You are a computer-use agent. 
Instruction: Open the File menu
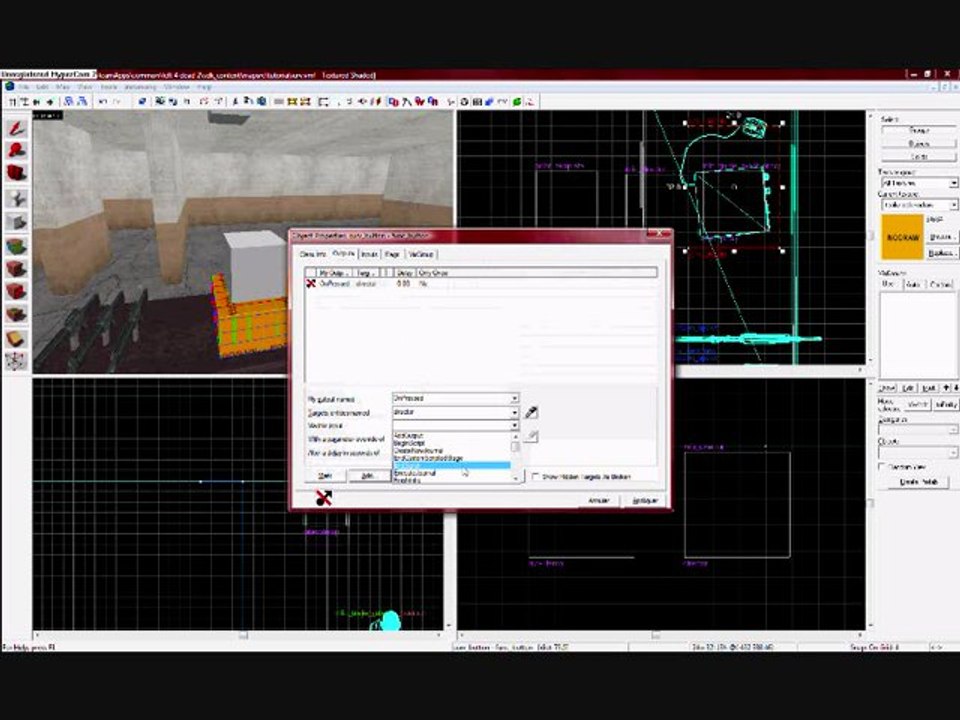[x=24, y=88]
